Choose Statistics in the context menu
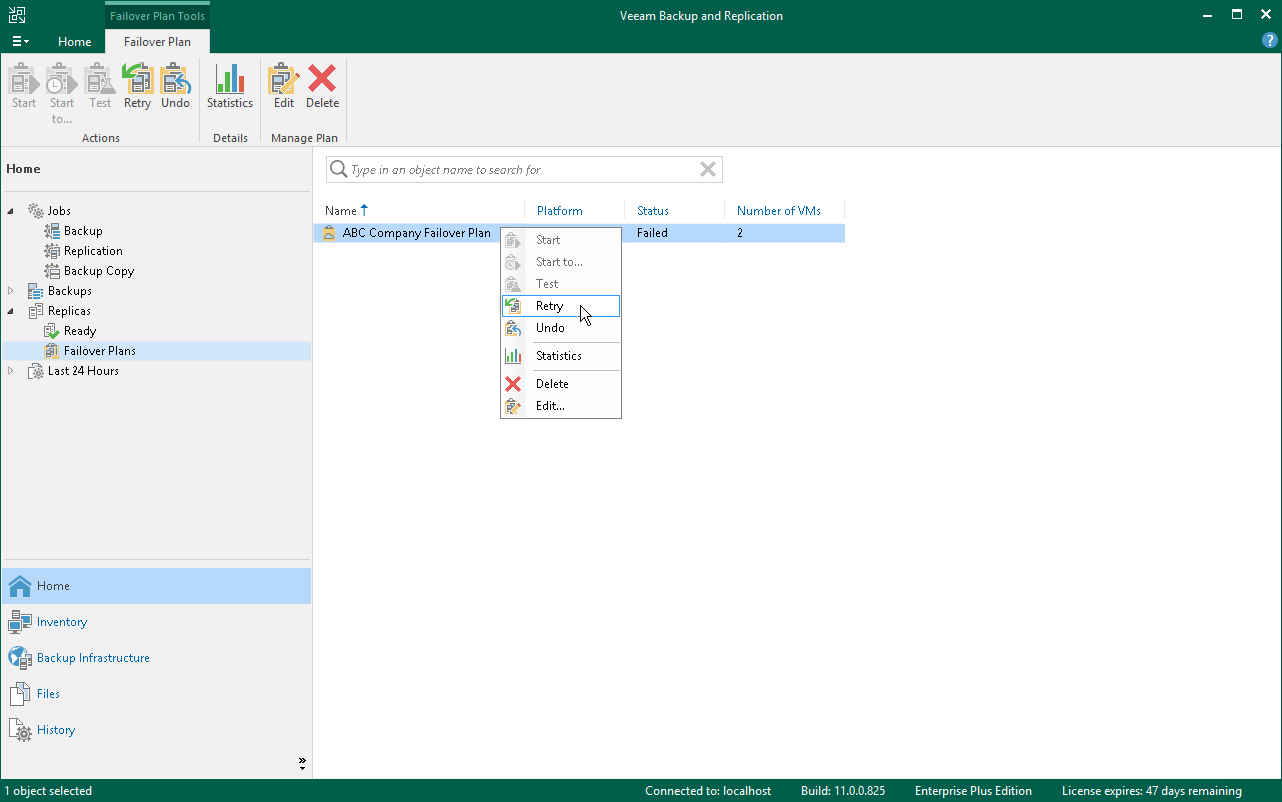Image resolution: width=1282 pixels, height=802 pixels. click(561, 356)
